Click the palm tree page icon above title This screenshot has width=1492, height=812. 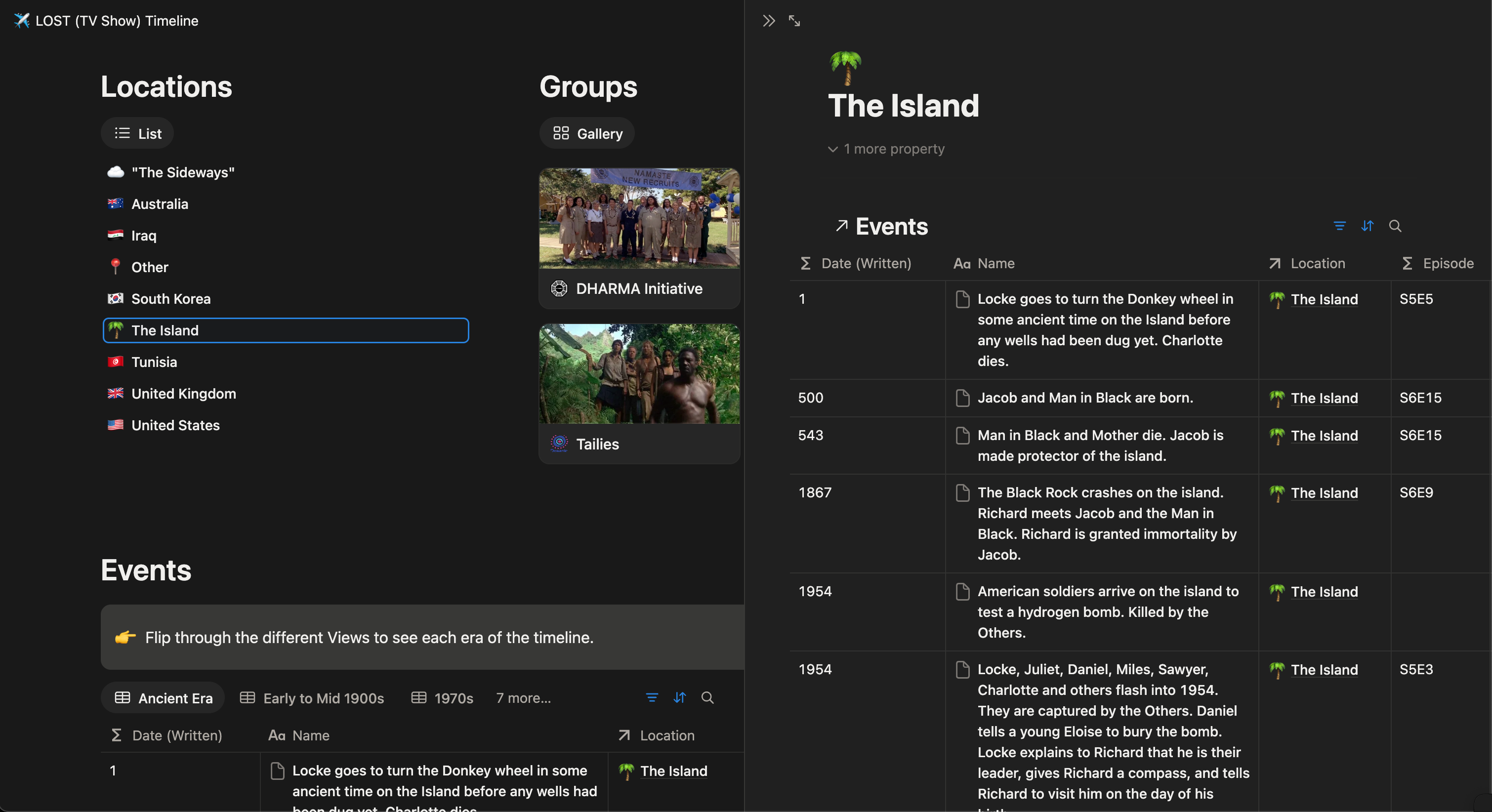[845, 67]
